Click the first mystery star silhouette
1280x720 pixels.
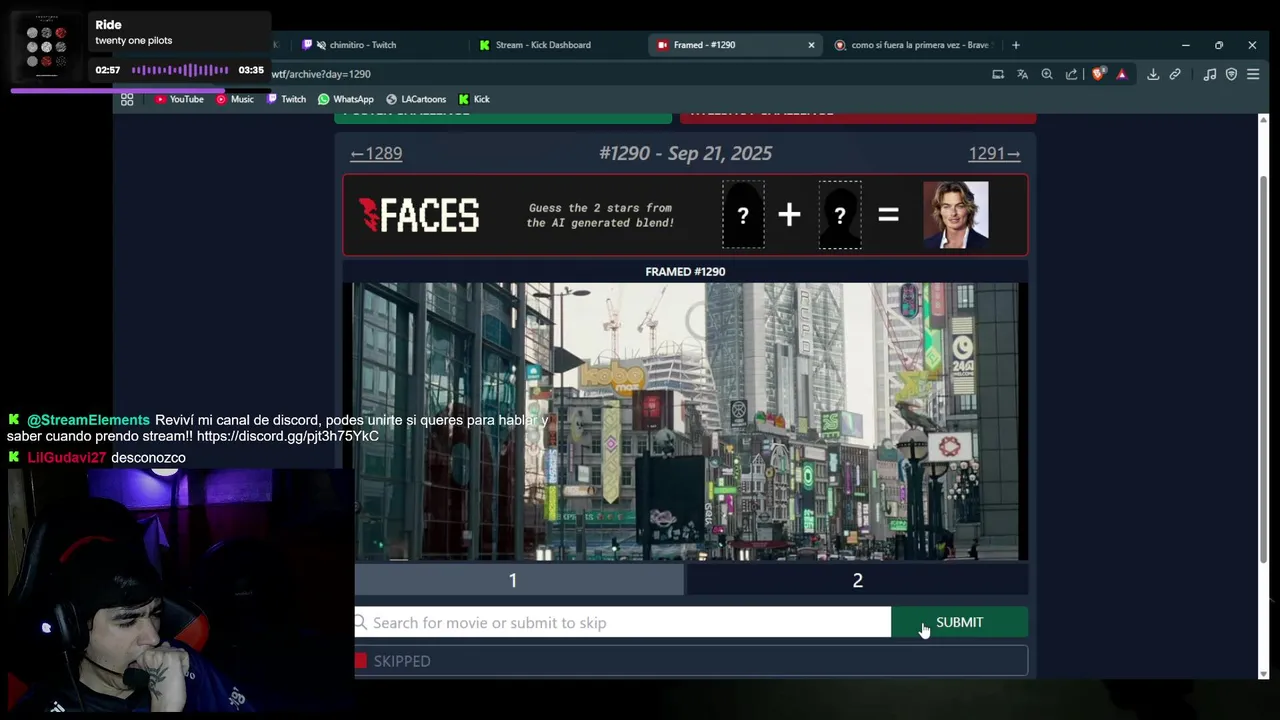click(743, 215)
